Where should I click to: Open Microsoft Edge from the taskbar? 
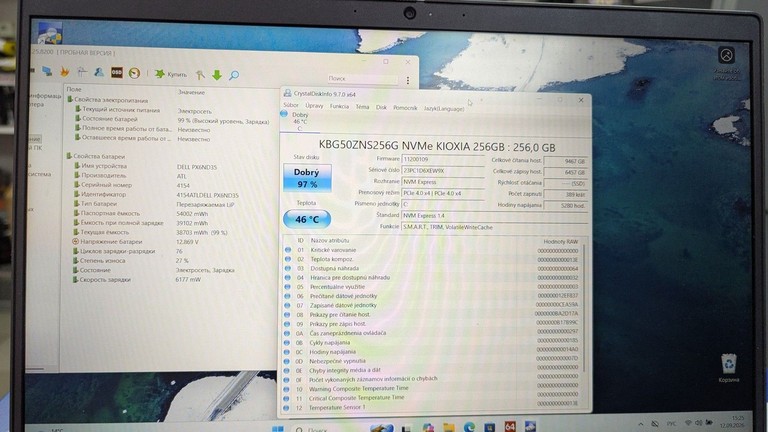point(469,428)
